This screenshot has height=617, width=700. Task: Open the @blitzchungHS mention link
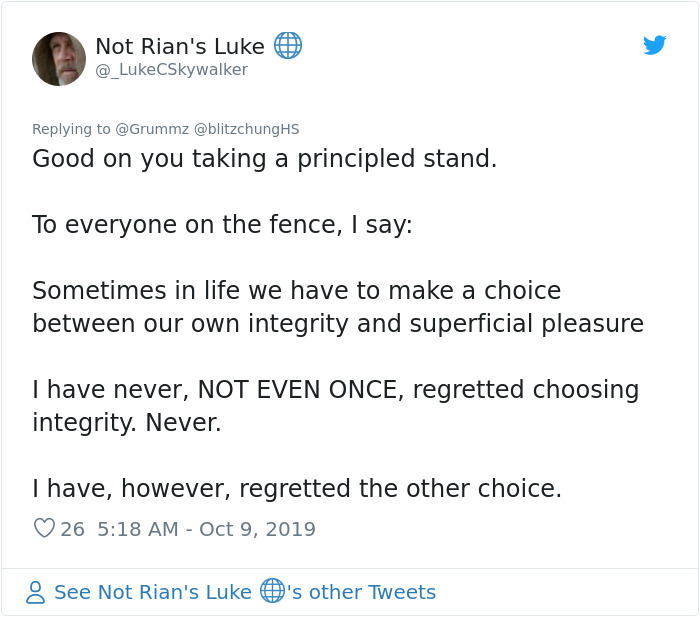click(246, 128)
